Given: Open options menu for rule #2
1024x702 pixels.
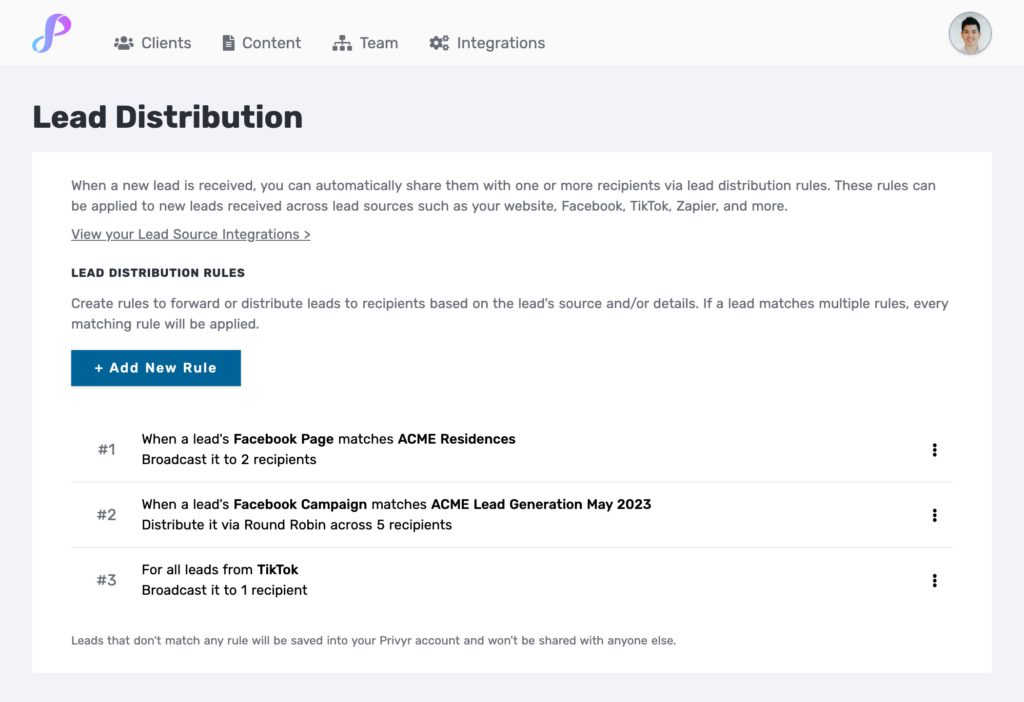Looking at the screenshot, I should point(935,515).
